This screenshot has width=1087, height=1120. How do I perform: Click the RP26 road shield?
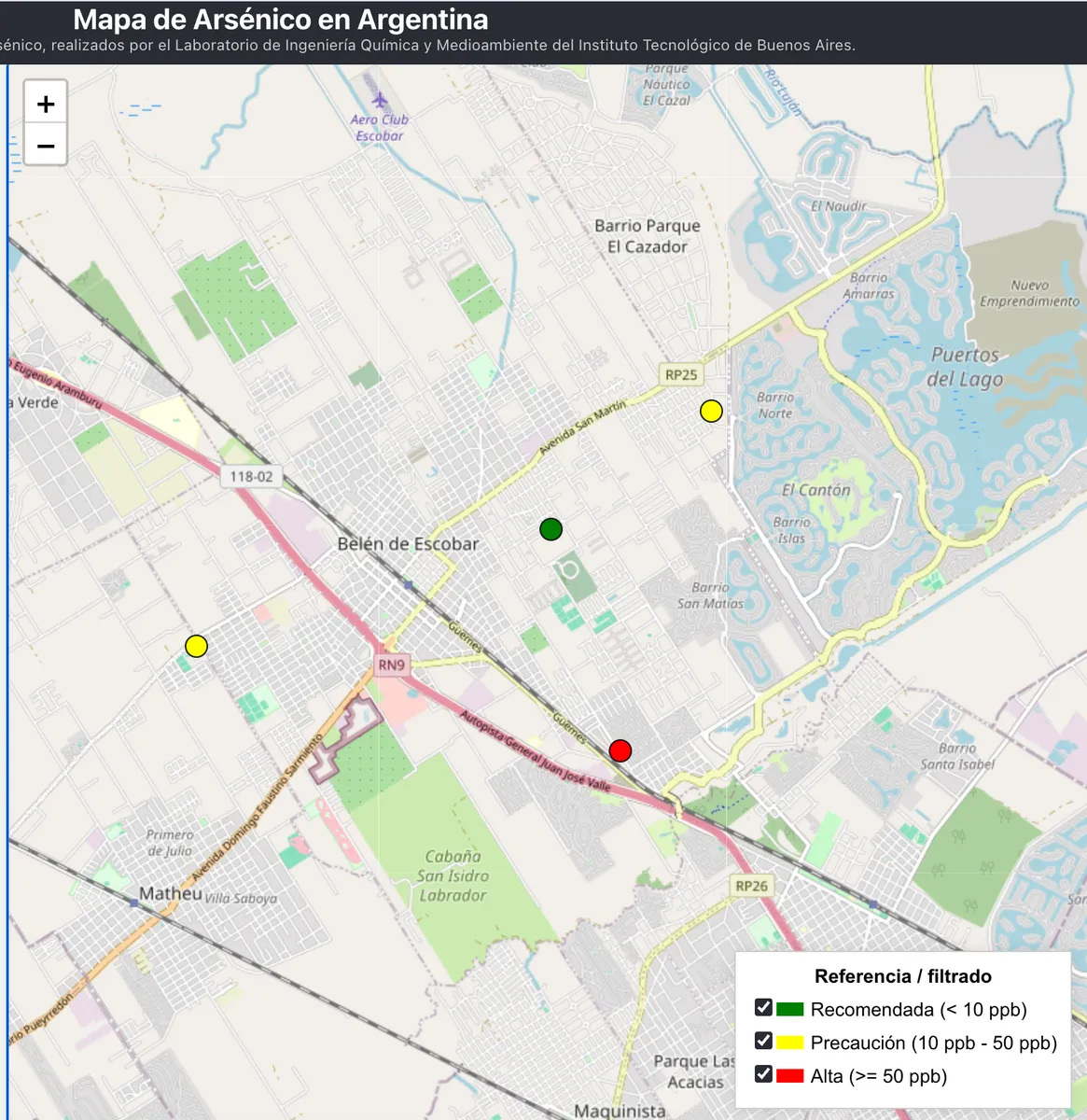point(751,886)
